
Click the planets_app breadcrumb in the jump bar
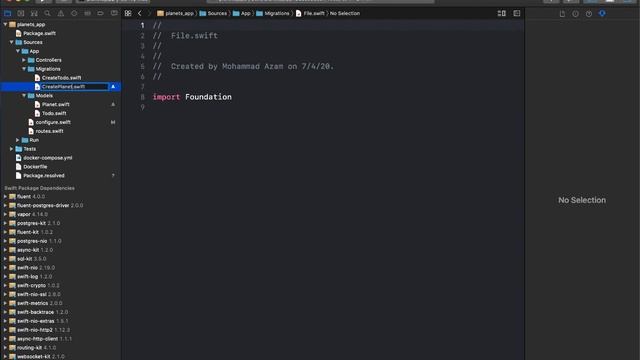coord(176,13)
